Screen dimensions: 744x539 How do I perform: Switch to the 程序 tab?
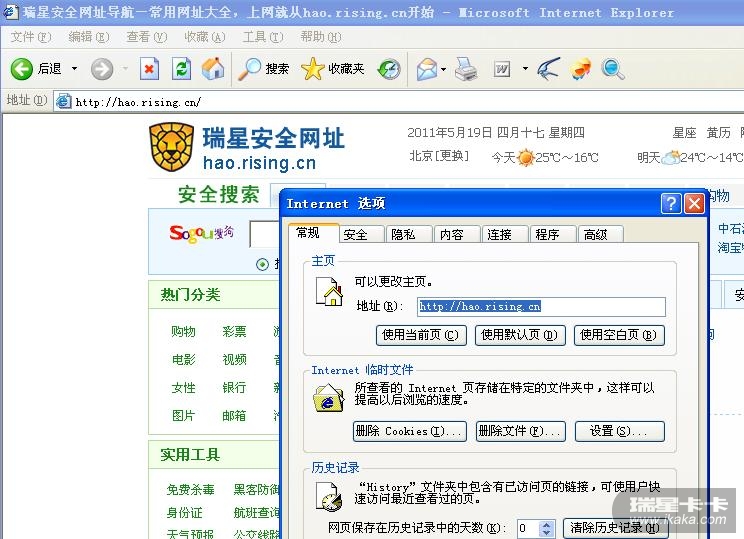(553, 234)
